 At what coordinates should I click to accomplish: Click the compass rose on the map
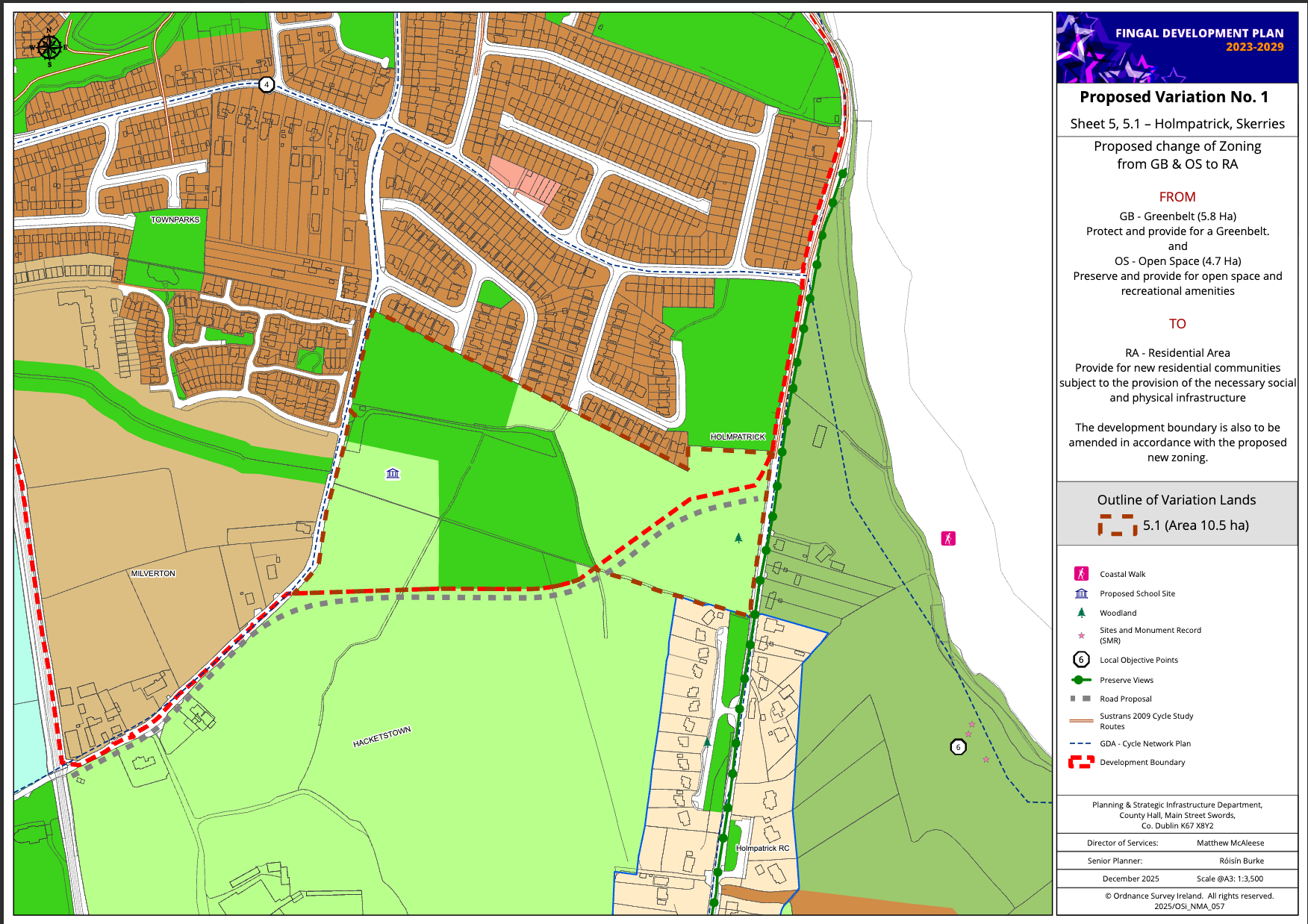[x=49, y=47]
